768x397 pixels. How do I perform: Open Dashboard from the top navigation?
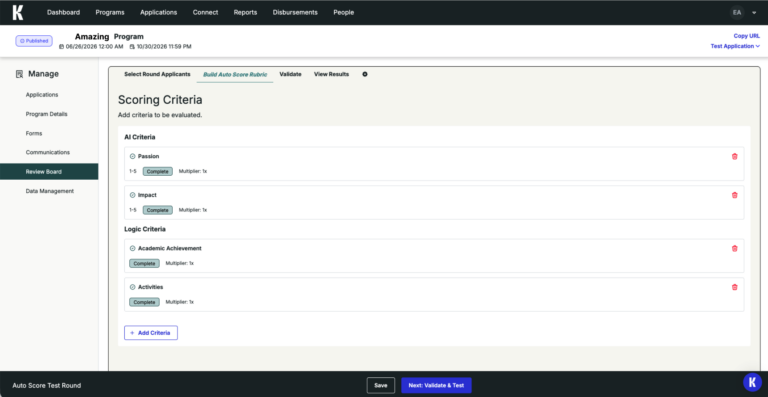[63, 13]
